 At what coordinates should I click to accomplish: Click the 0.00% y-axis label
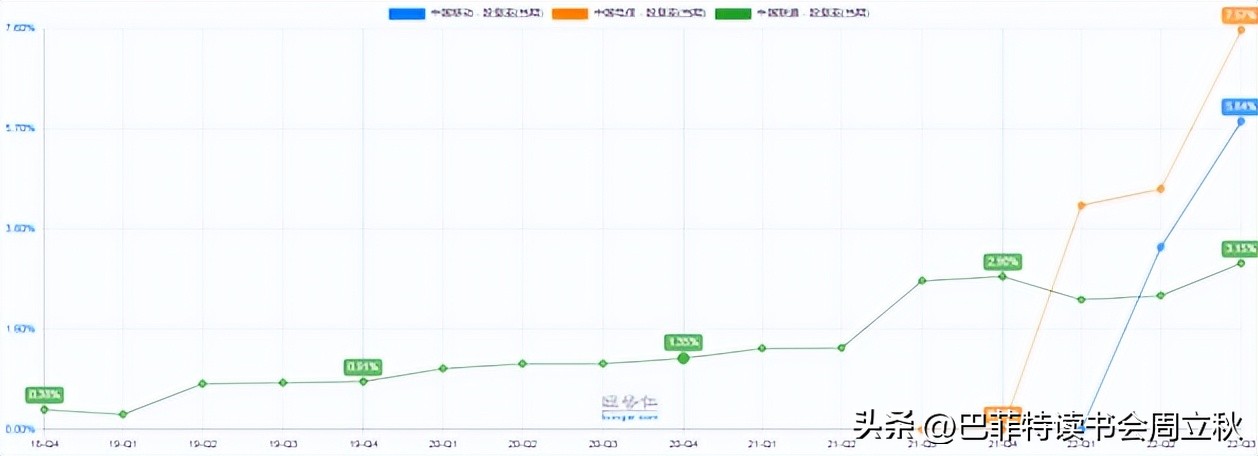[21, 430]
